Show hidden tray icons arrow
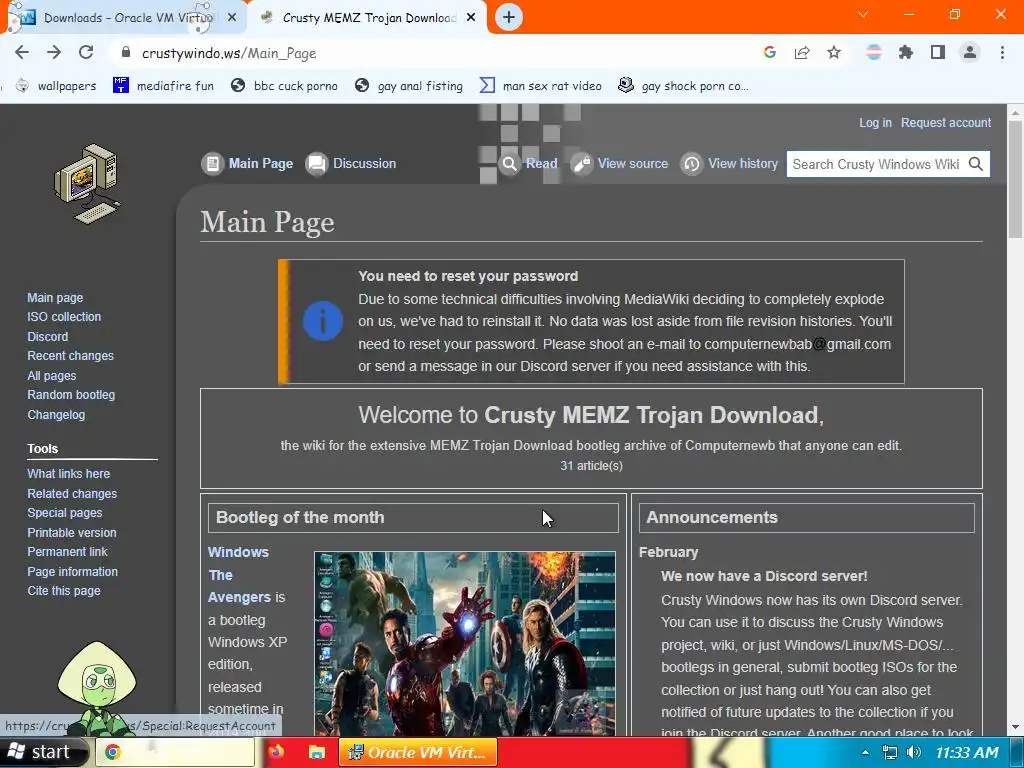The image size is (1024, 768). tap(865, 752)
